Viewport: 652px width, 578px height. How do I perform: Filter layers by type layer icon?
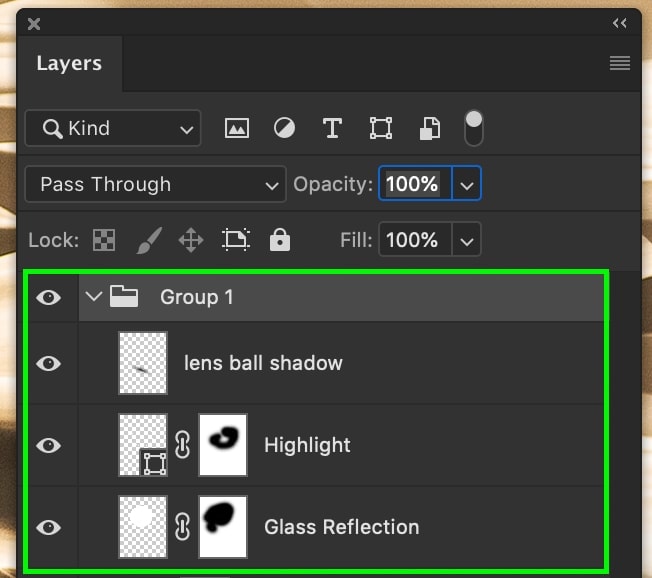[x=332, y=128]
